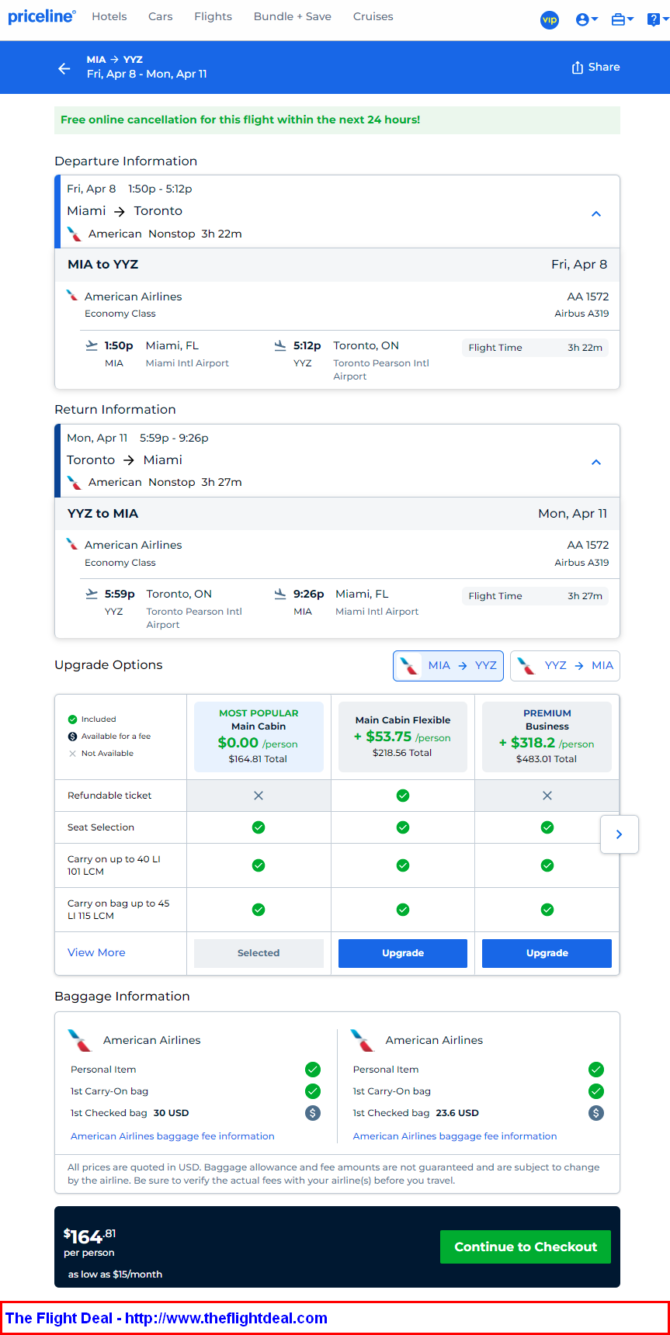The image size is (670, 1335).
Task: Collapse the Toronto to Miami return details
Action: pos(596,462)
